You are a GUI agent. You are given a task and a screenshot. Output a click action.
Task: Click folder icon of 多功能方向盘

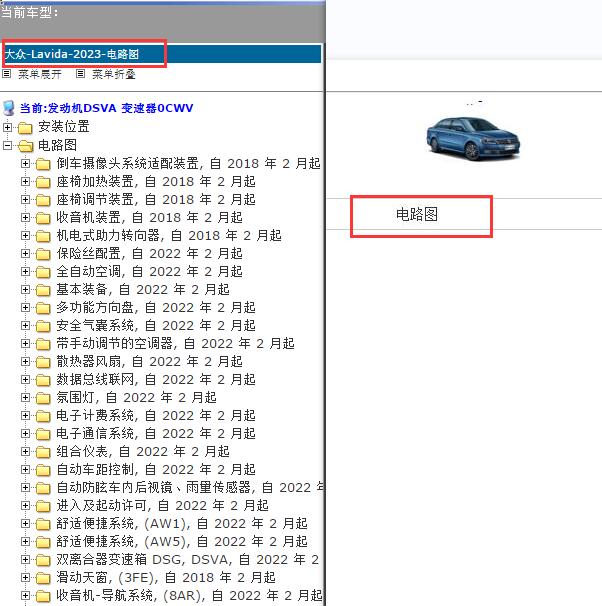click(x=43, y=308)
